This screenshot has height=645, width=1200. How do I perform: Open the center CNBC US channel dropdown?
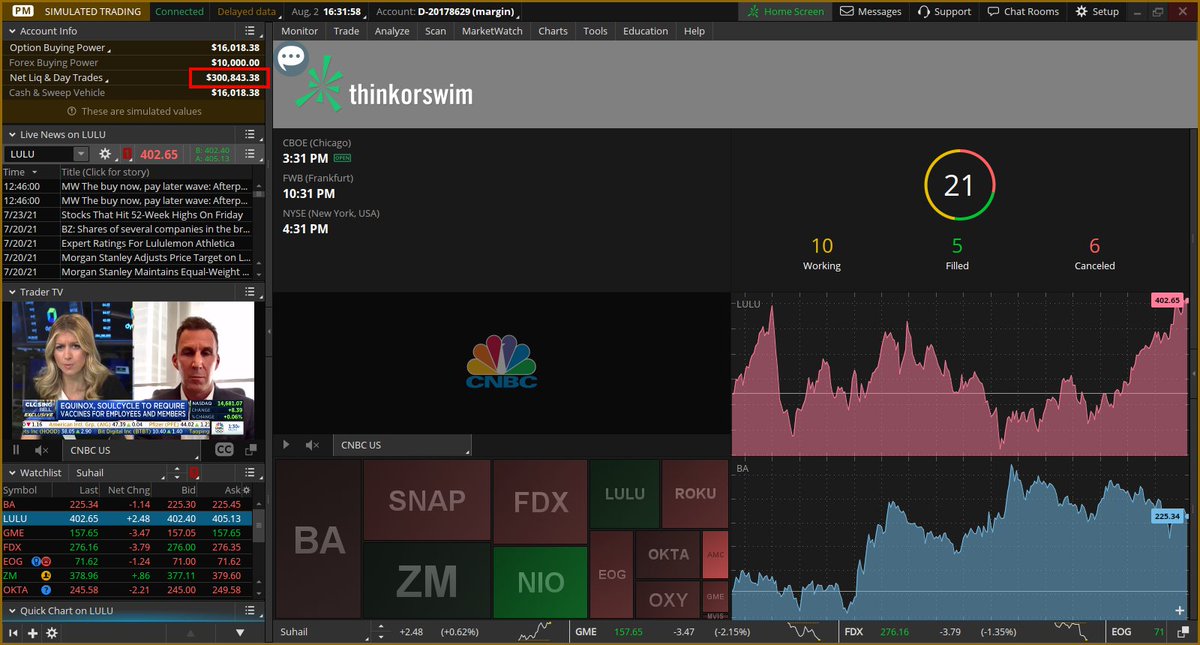pos(402,445)
